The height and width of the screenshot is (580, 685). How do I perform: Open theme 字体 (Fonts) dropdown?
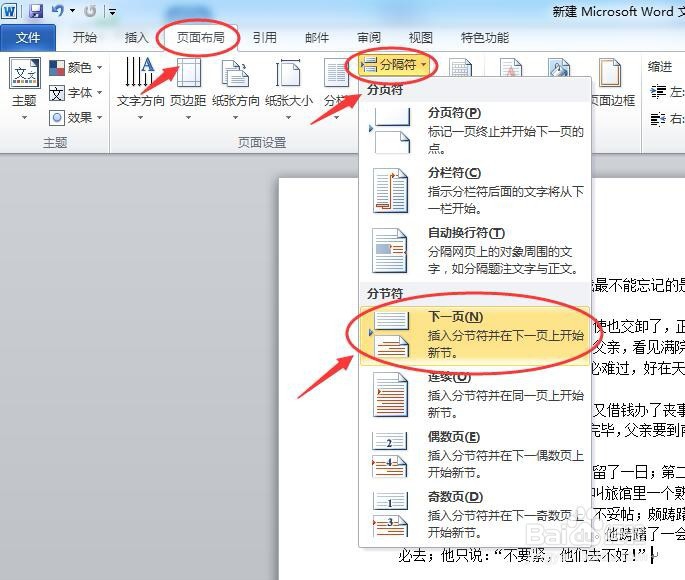(75, 93)
